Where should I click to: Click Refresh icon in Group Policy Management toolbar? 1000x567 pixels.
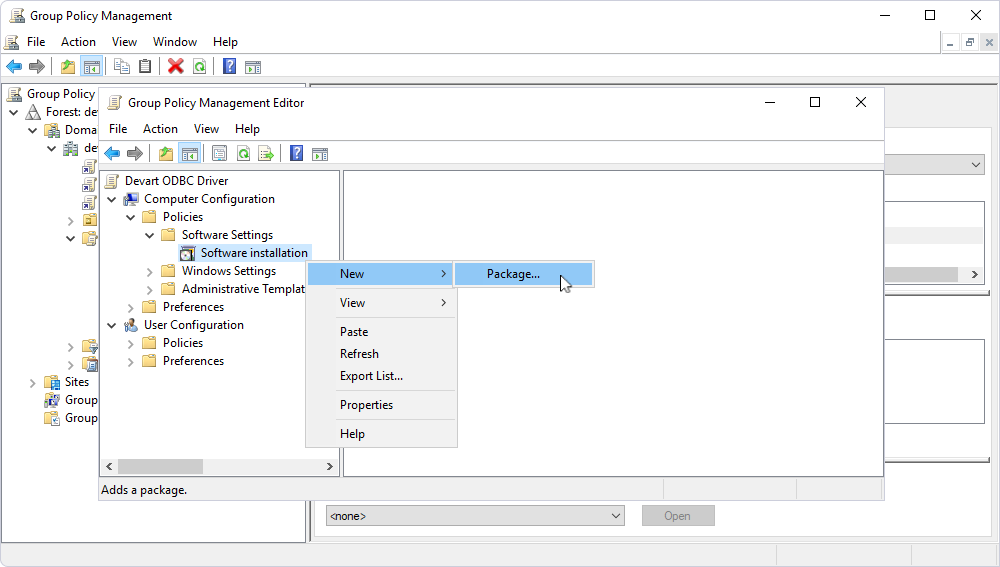point(200,66)
